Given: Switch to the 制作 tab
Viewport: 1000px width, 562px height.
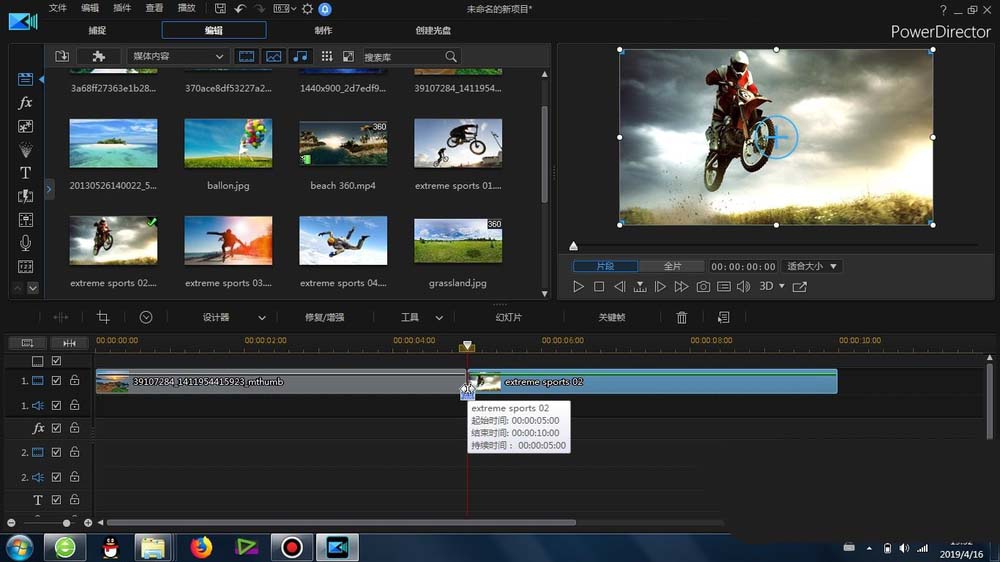Looking at the screenshot, I should [x=323, y=31].
